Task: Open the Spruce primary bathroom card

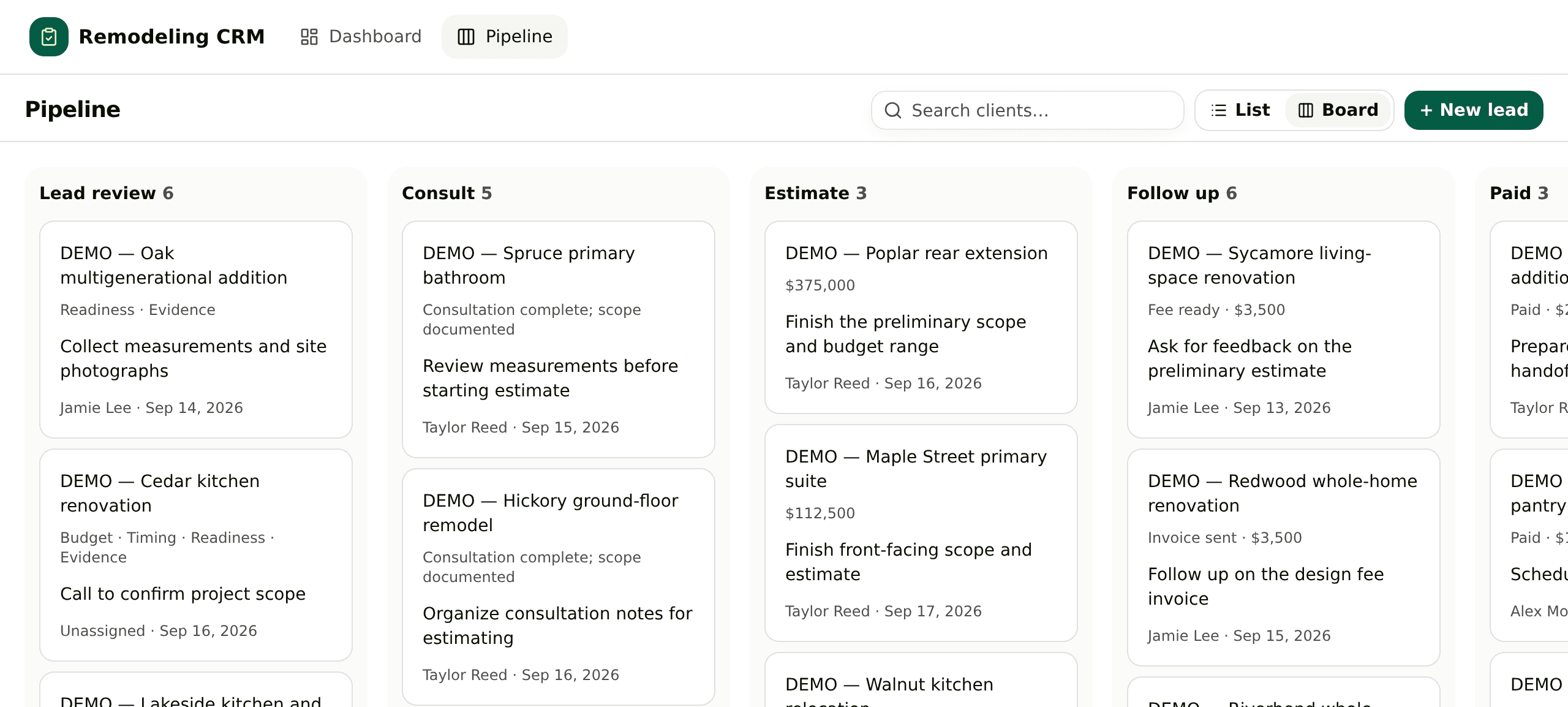Action: [559, 339]
